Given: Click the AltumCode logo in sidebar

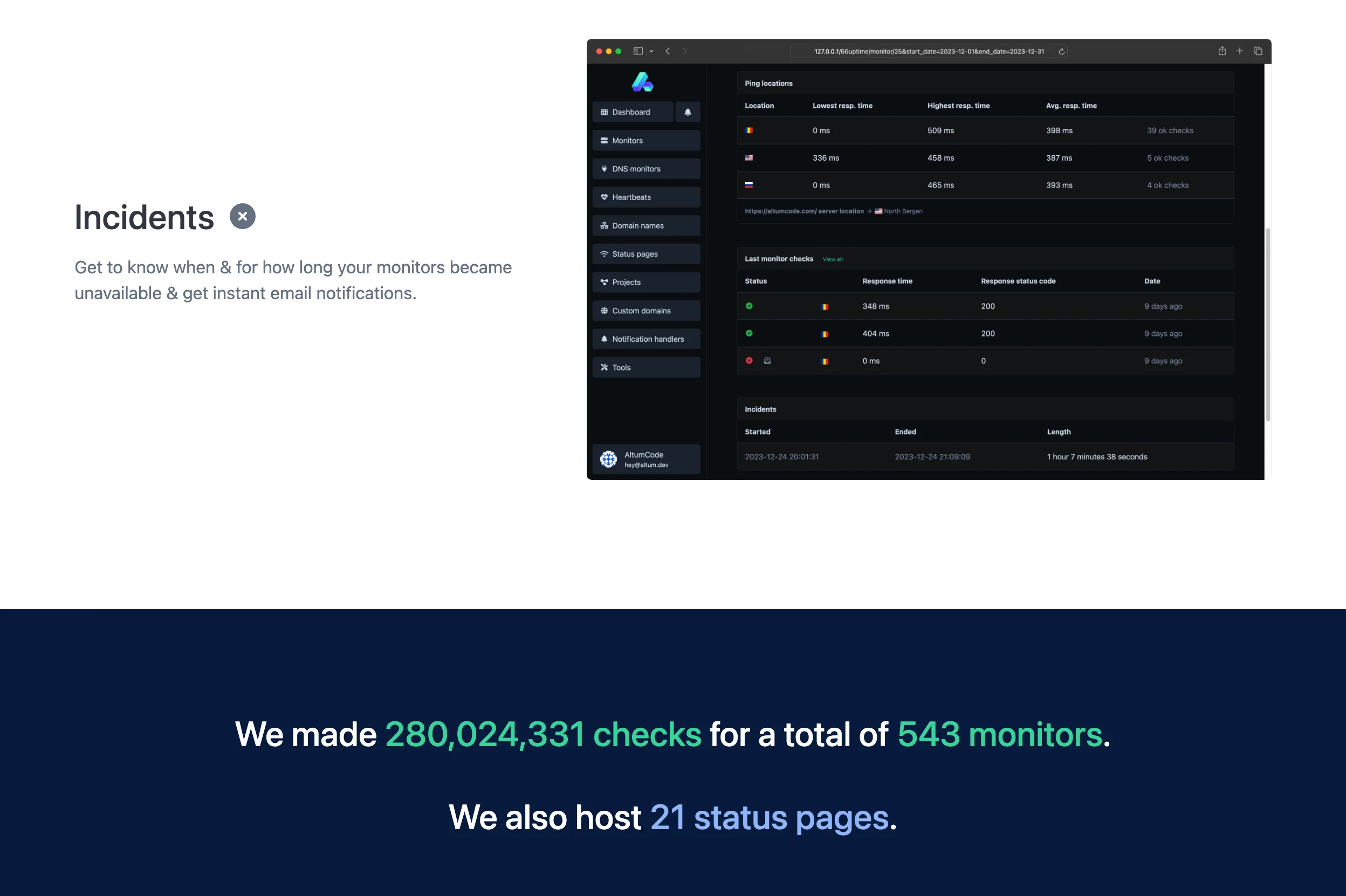Looking at the screenshot, I should pos(642,82).
